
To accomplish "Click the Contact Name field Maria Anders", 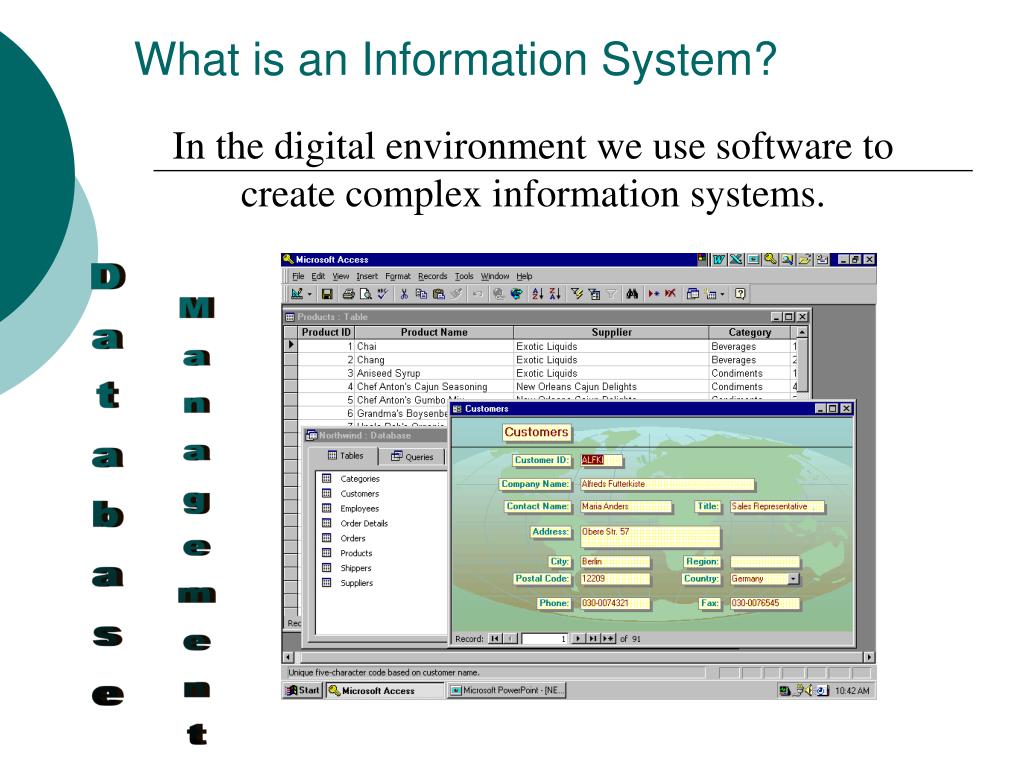I will click(626, 507).
